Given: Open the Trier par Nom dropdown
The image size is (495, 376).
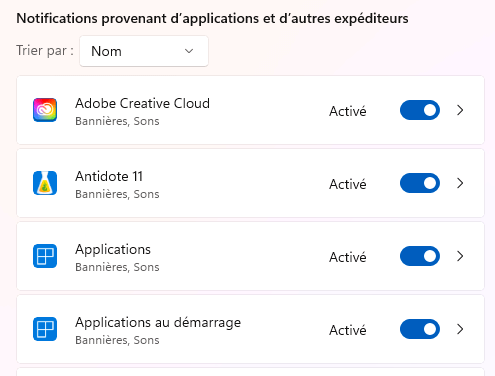Looking at the screenshot, I should pyautogui.click(x=144, y=51).
